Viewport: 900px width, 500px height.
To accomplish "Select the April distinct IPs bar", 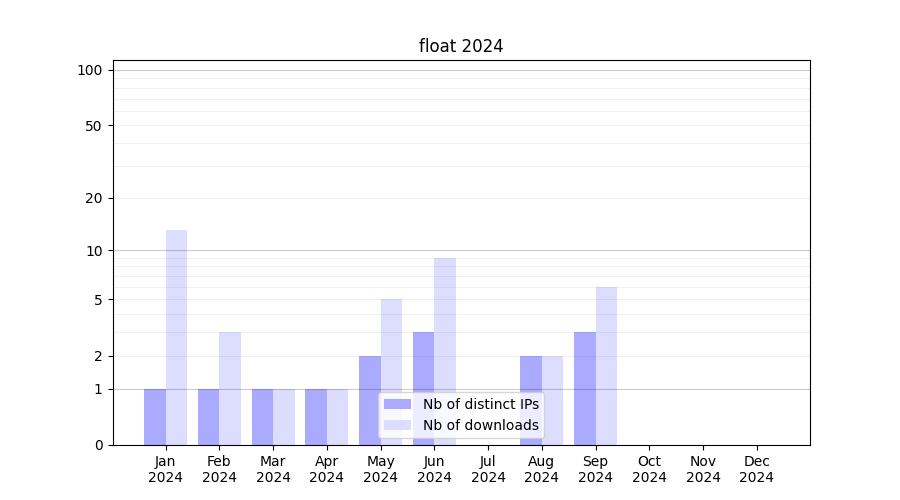I will pos(316,417).
